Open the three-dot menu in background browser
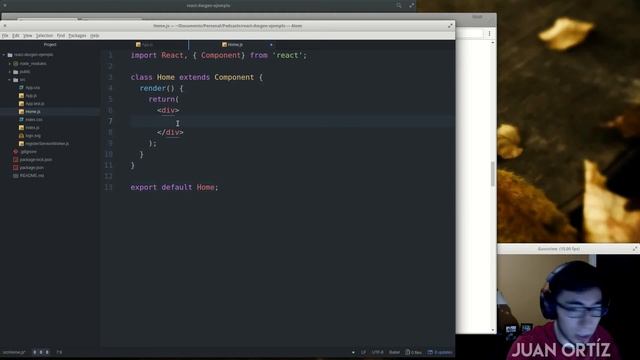 click(x=489, y=33)
